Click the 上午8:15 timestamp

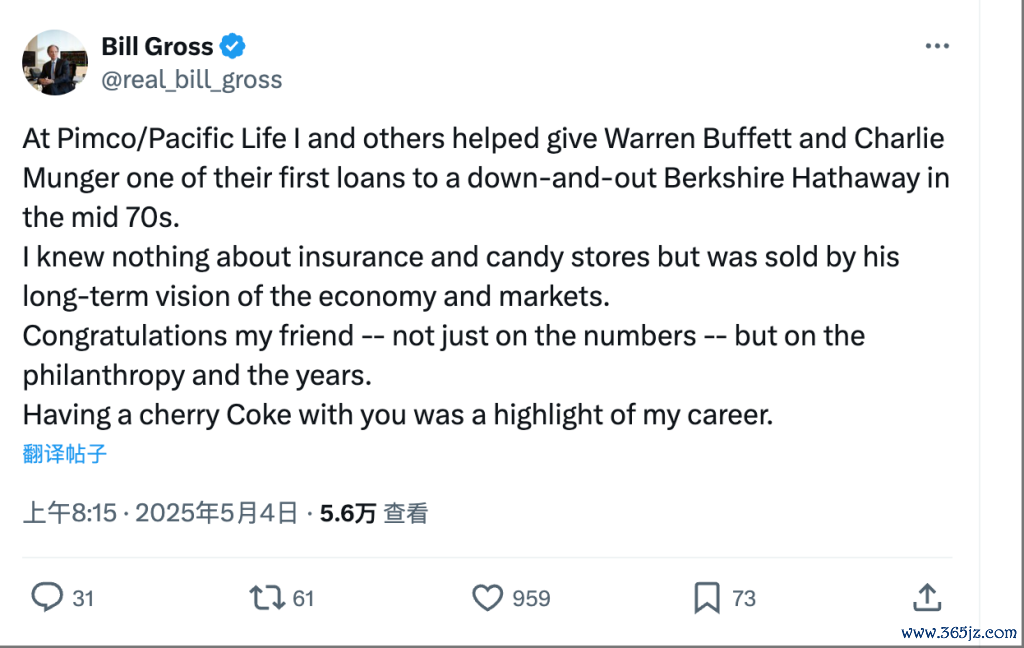69,513
